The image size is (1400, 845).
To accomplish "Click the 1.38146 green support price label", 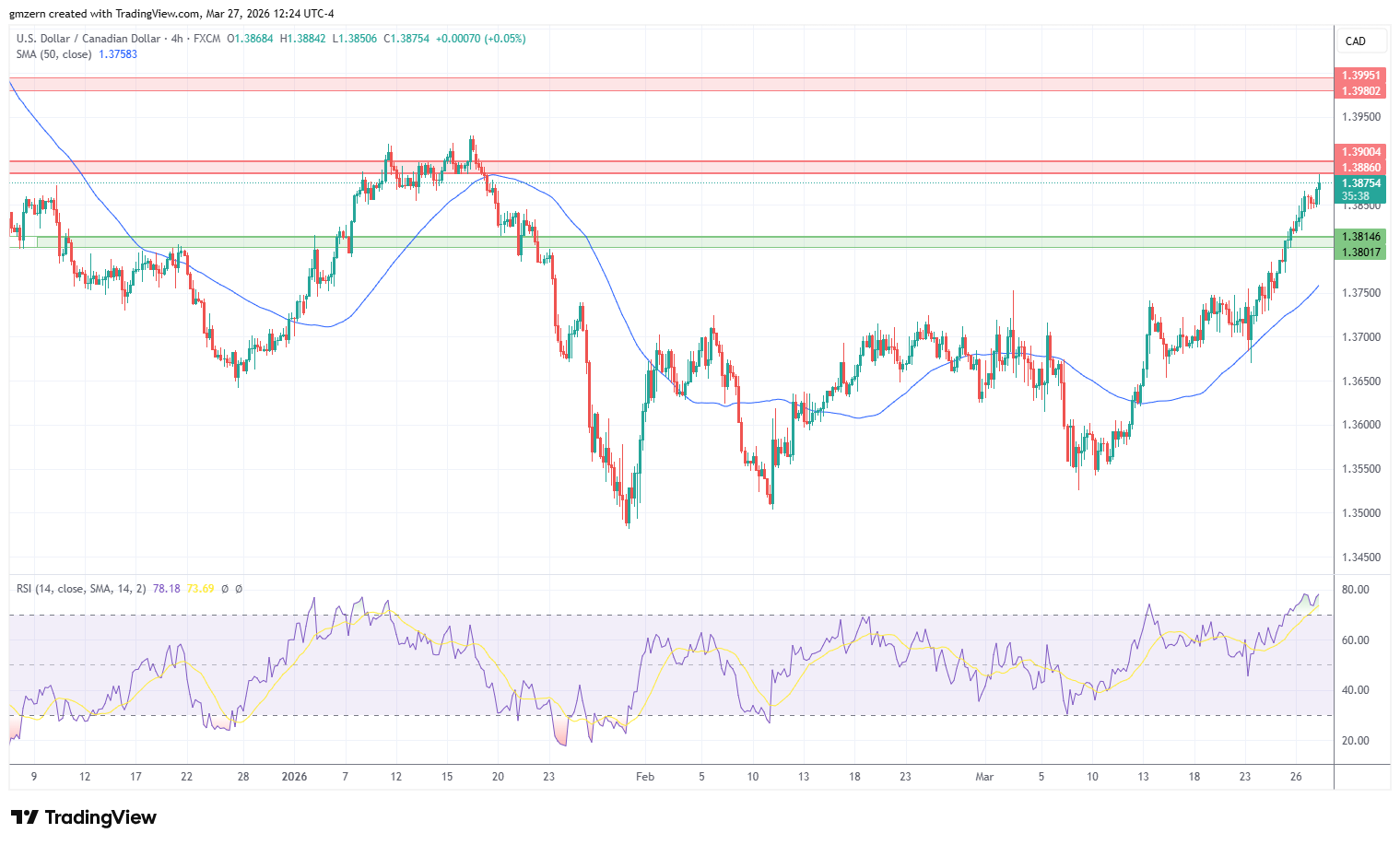I will [1360, 237].
